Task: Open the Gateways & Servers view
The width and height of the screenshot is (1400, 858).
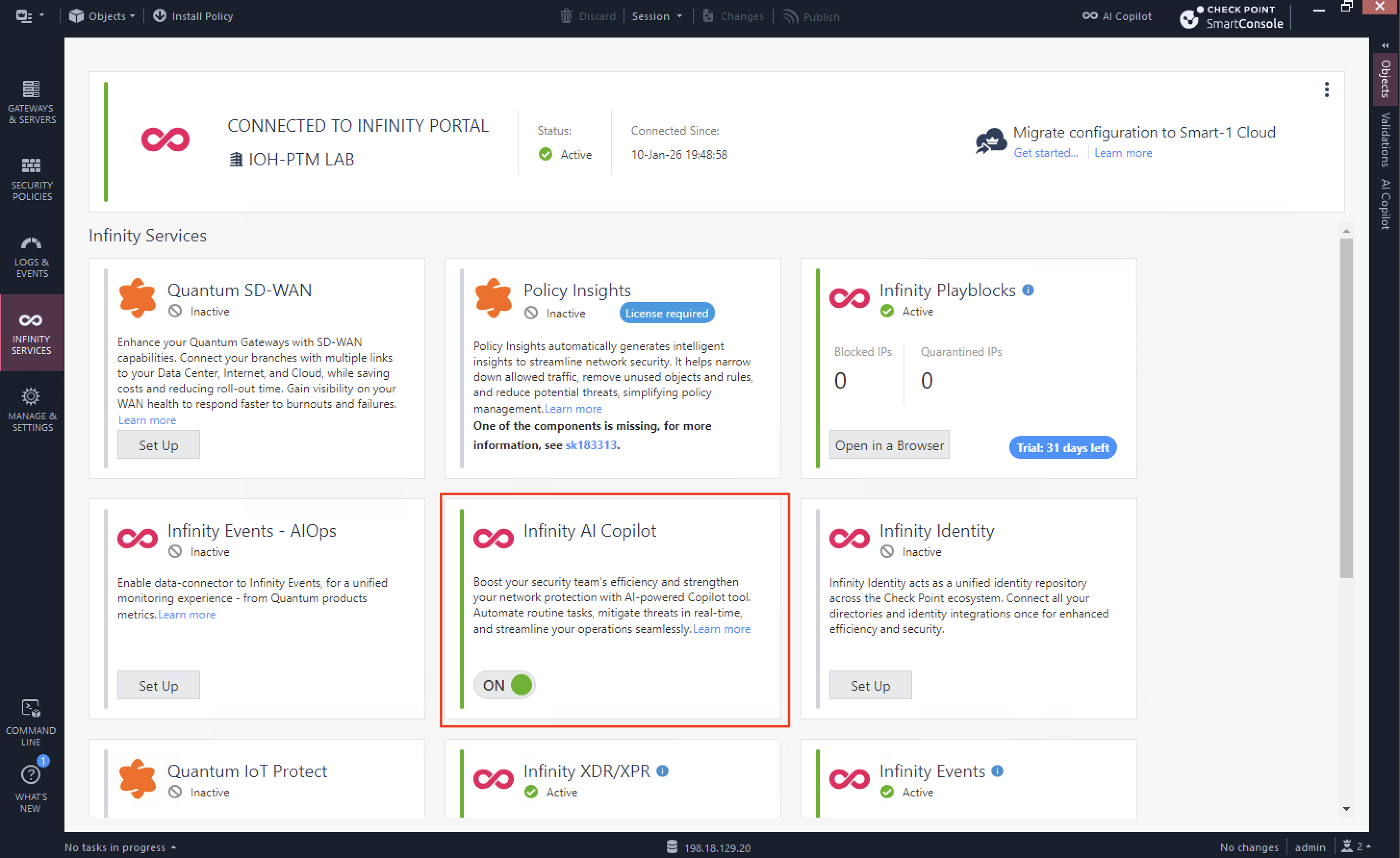Action: coord(31,101)
